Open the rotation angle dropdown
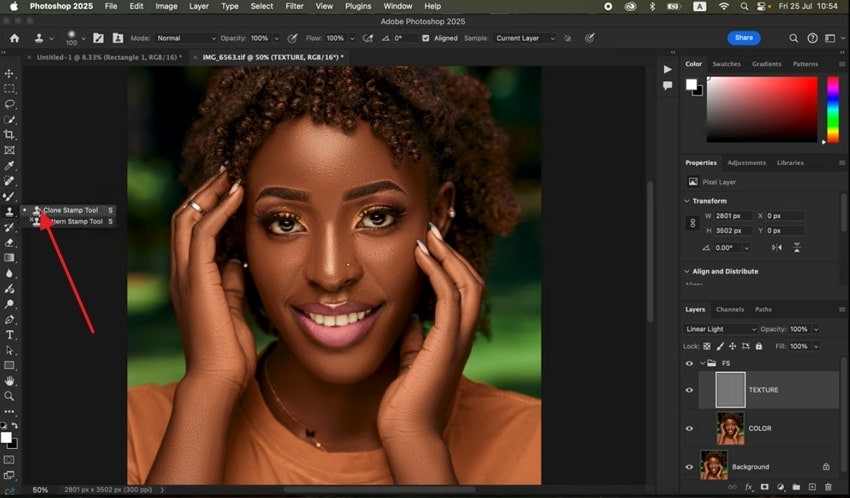Viewport: 850px width, 498px height. [x=746, y=248]
